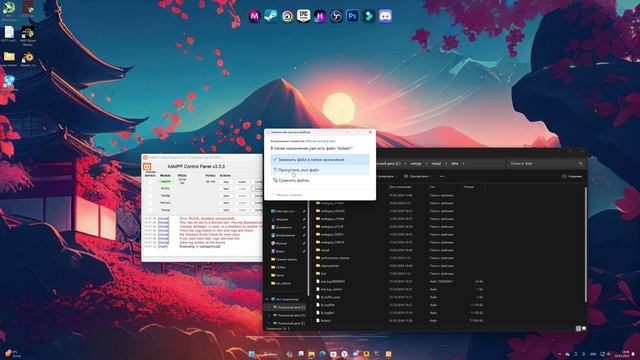Sort by Дата изменения column header

click(400, 187)
